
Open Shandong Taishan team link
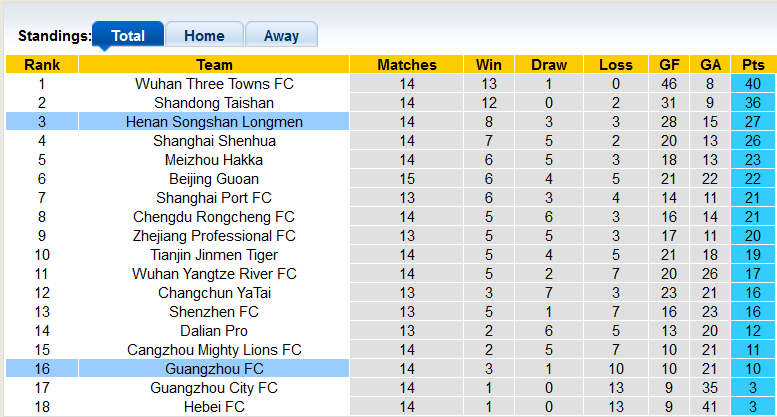214,103
